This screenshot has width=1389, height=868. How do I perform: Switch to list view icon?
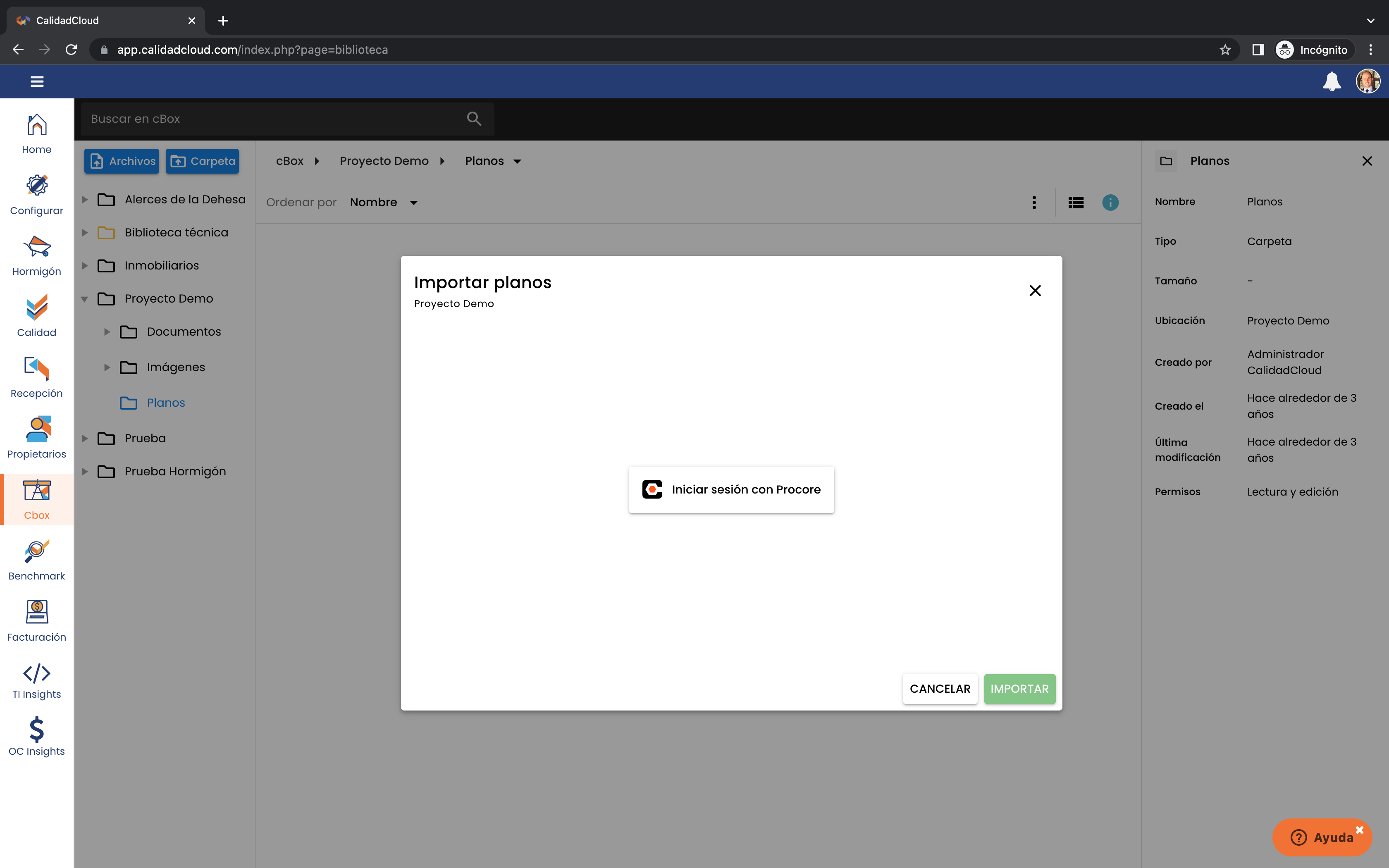[x=1076, y=203]
